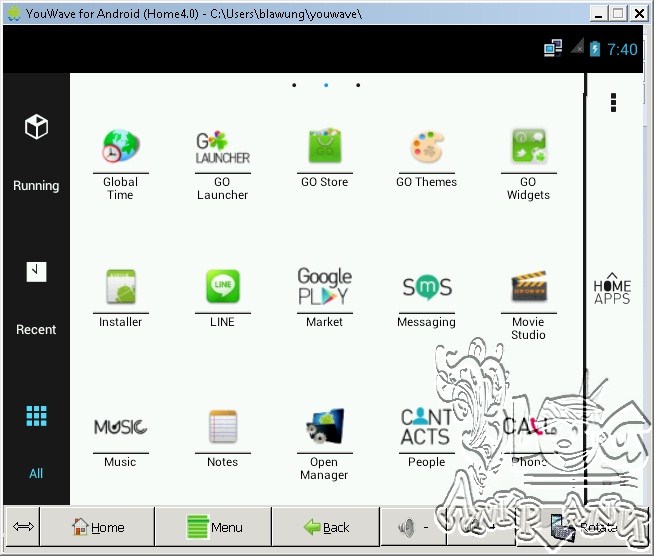
Task: Go to first app drawer page dot
Action: click(x=294, y=85)
